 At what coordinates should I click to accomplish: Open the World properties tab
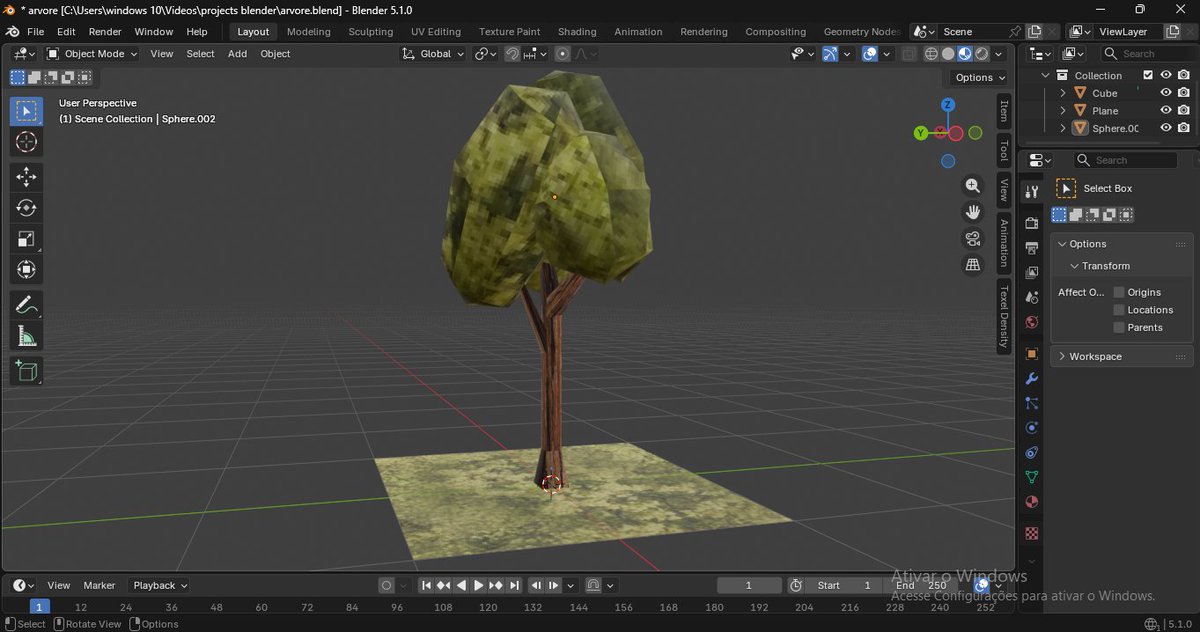tap(1032, 322)
